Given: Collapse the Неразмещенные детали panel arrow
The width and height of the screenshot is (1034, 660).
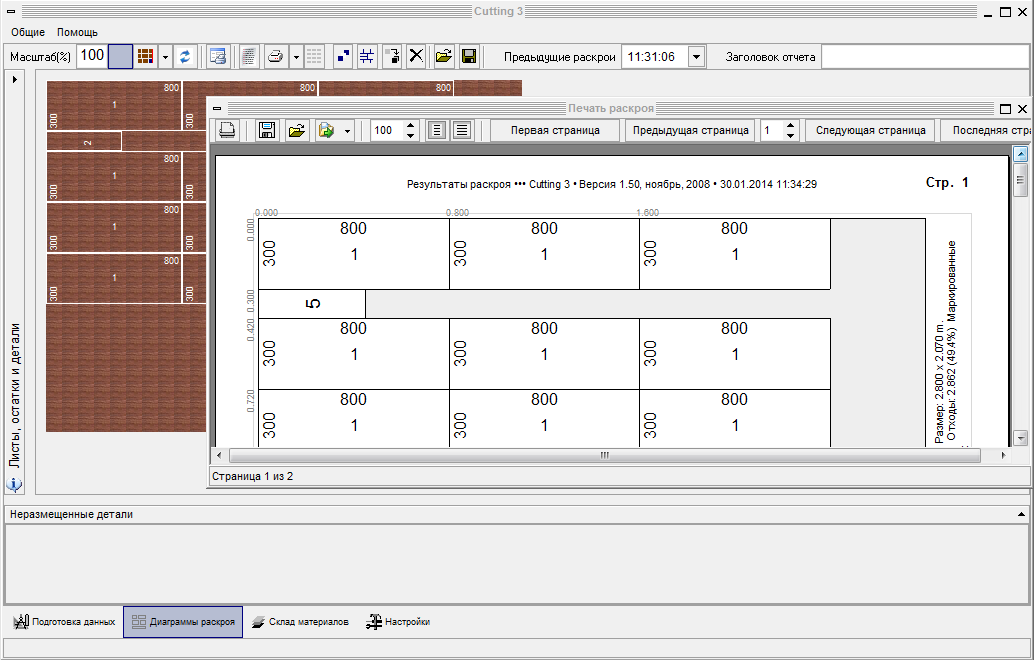Looking at the screenshot, I should (x=1021, y=514).
